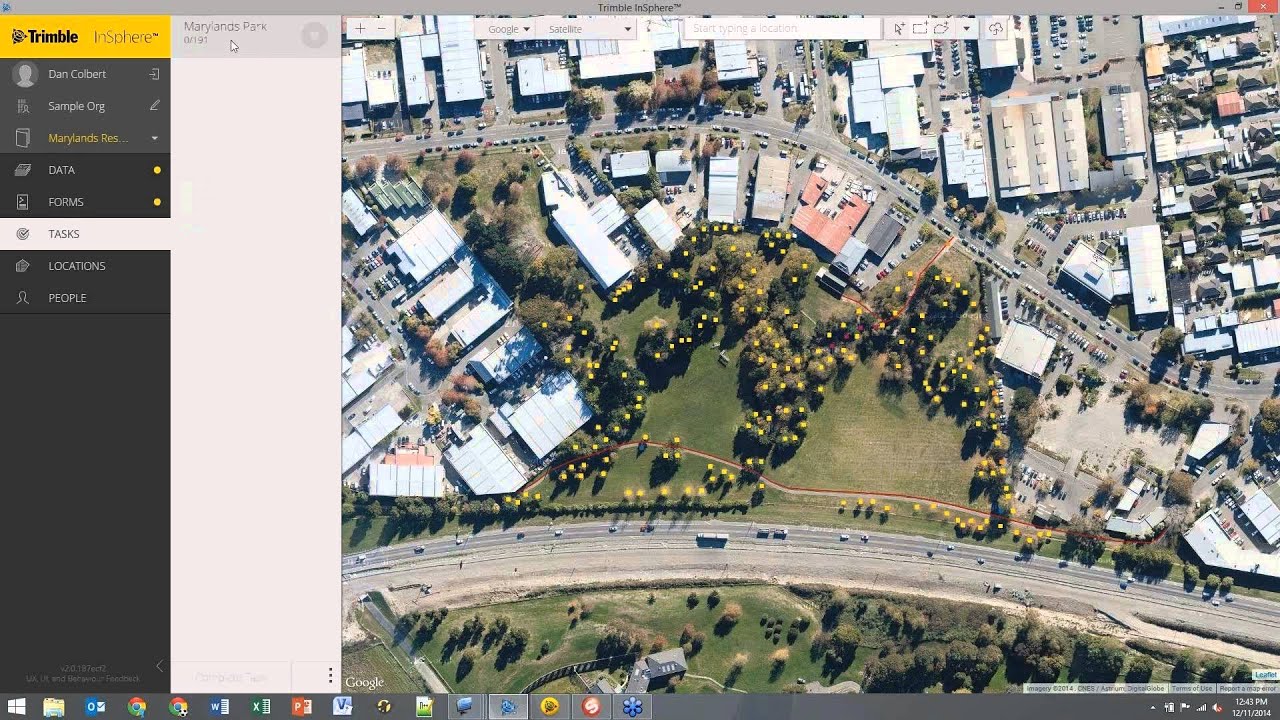This screenshot has width=1280, height=720.
Task: Open the FORMS section
Action: click(85, 202)
